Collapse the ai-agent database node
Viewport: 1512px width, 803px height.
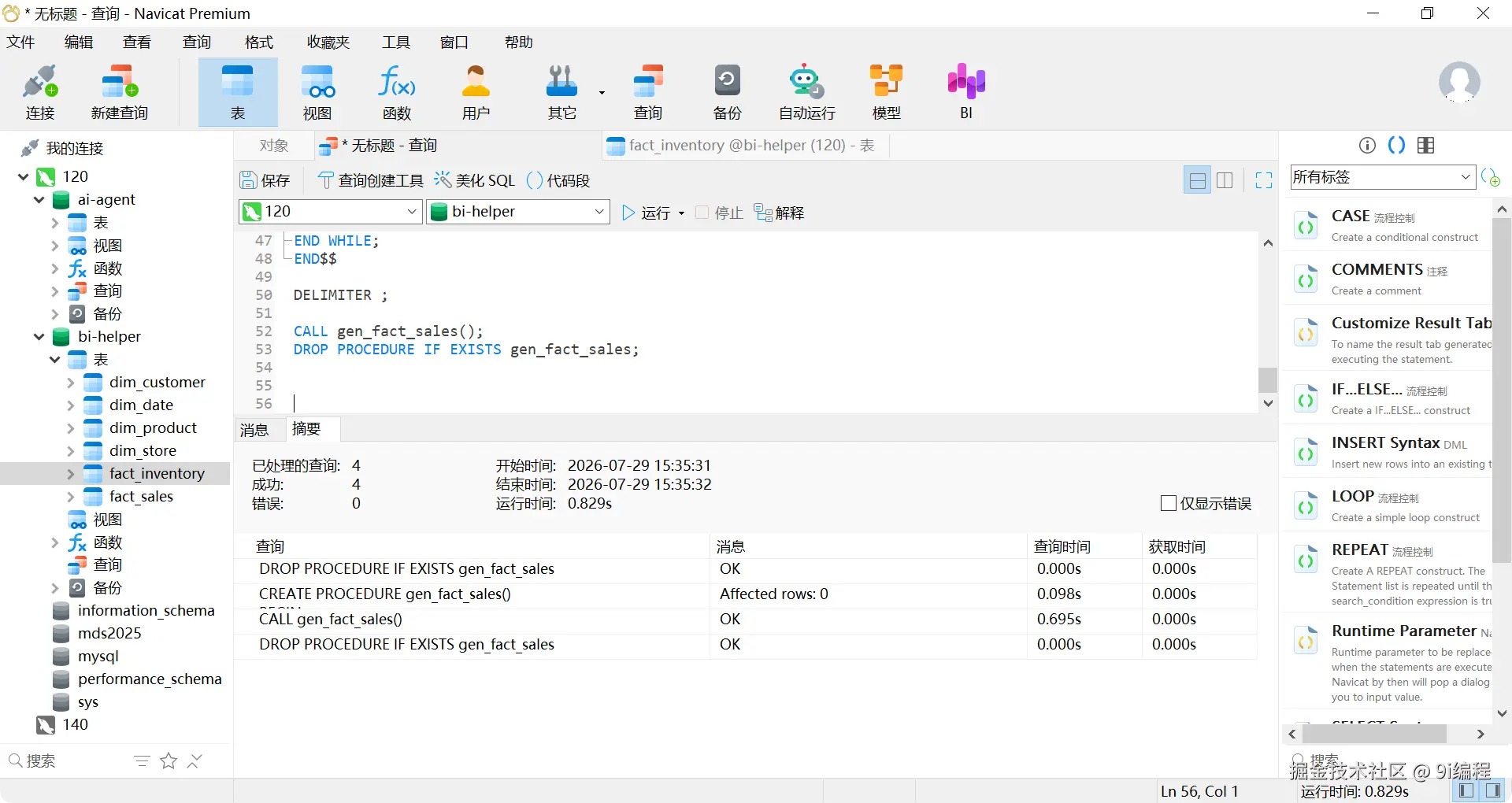pyautogui.click(x=39, y=199)
